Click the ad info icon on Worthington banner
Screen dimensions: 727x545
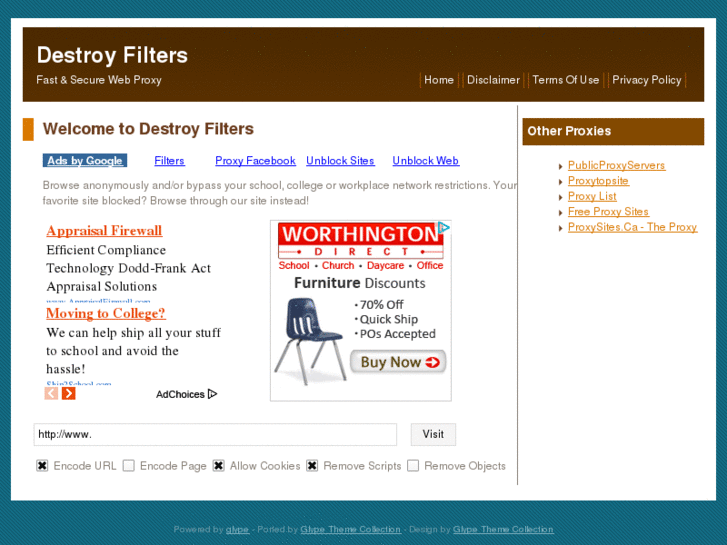[x=444, y=227]
